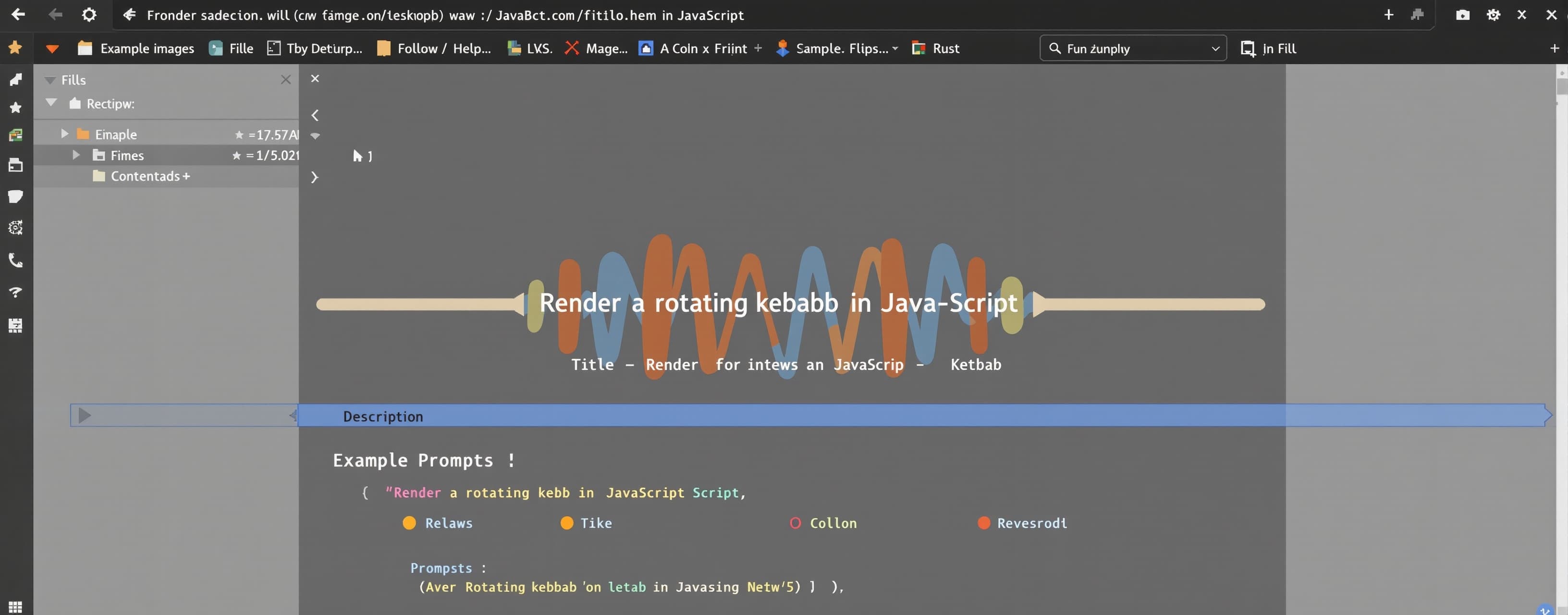Click the small down caret below left chevron
Viewport: 1568px width, 615px height.
point(315,136)
